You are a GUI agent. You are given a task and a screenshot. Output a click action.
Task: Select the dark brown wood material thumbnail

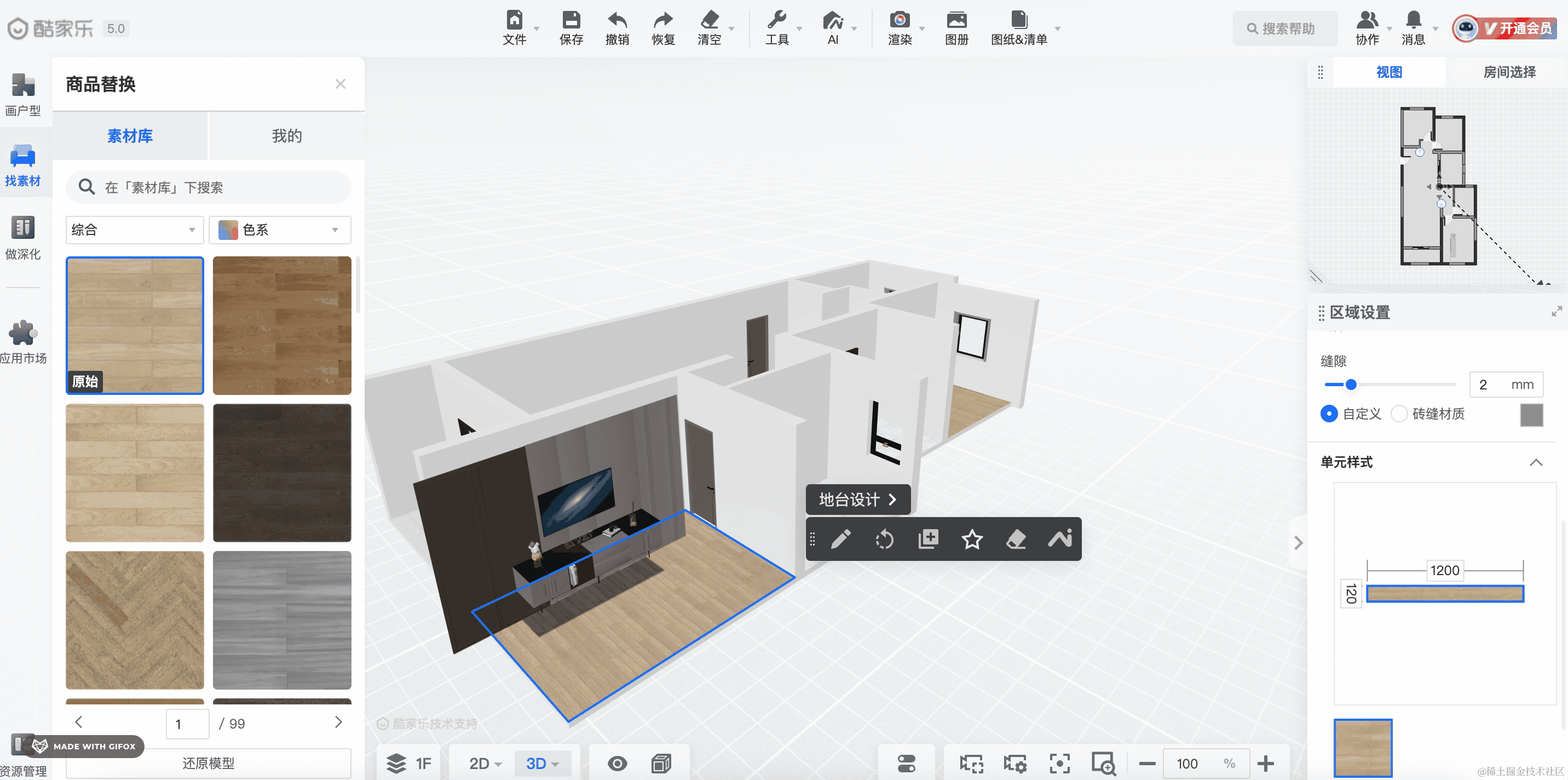tap(282, 473)
